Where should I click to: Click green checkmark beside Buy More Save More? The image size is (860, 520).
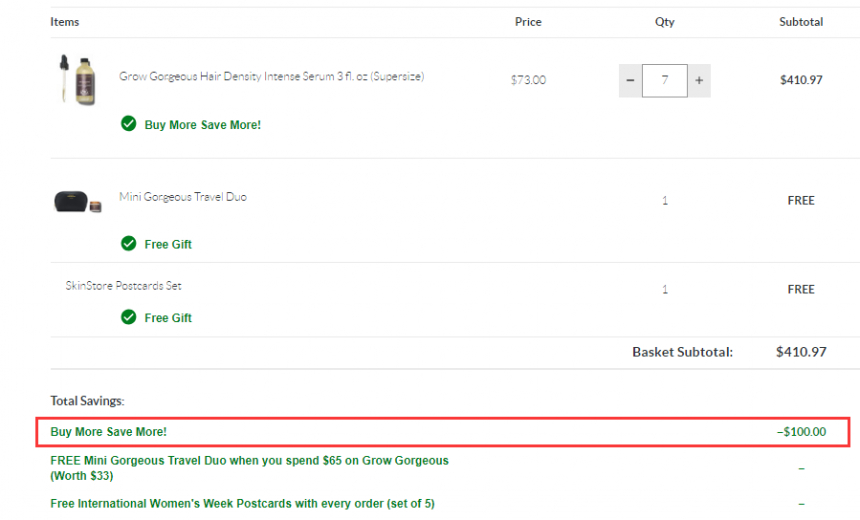[x=128, y=124]
